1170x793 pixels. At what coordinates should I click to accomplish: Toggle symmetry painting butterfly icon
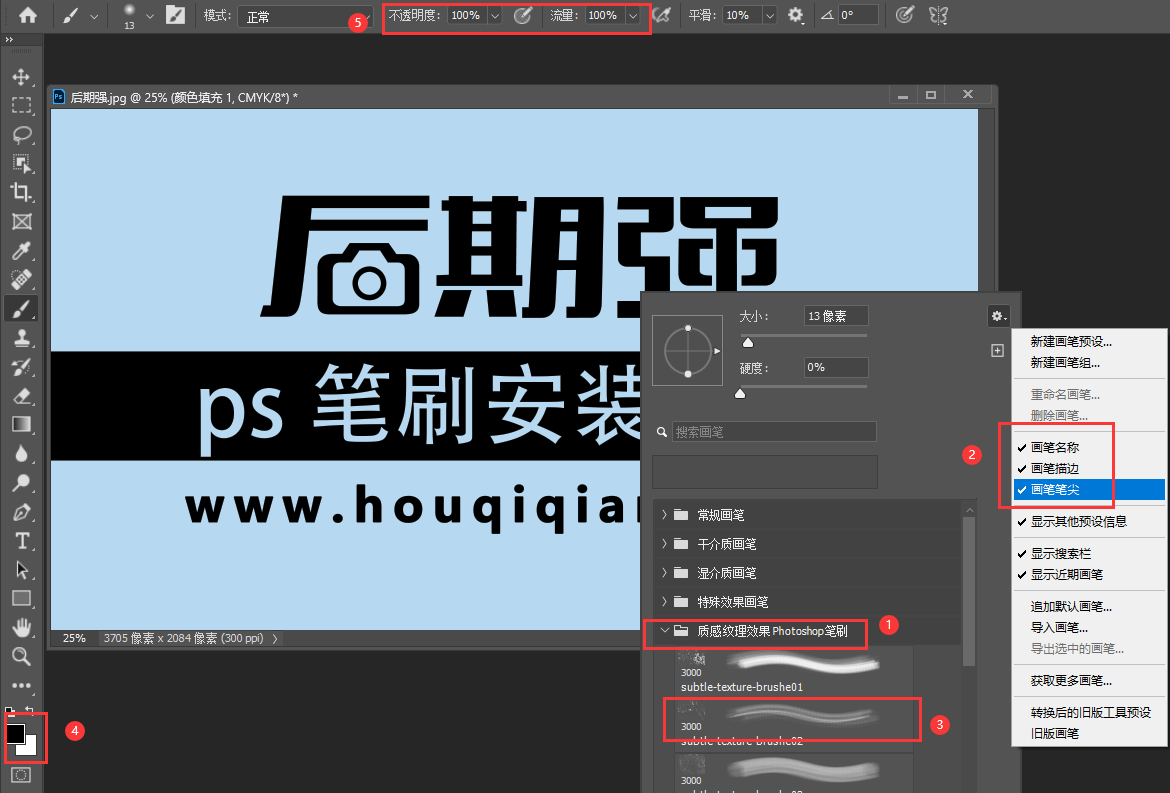pos(939,15)
